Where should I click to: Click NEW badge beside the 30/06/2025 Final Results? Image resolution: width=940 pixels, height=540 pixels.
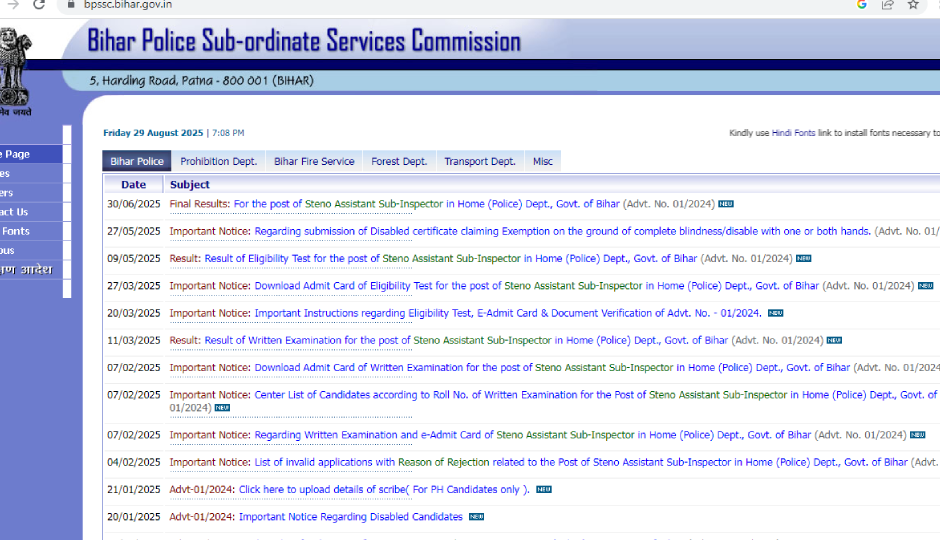726,204
